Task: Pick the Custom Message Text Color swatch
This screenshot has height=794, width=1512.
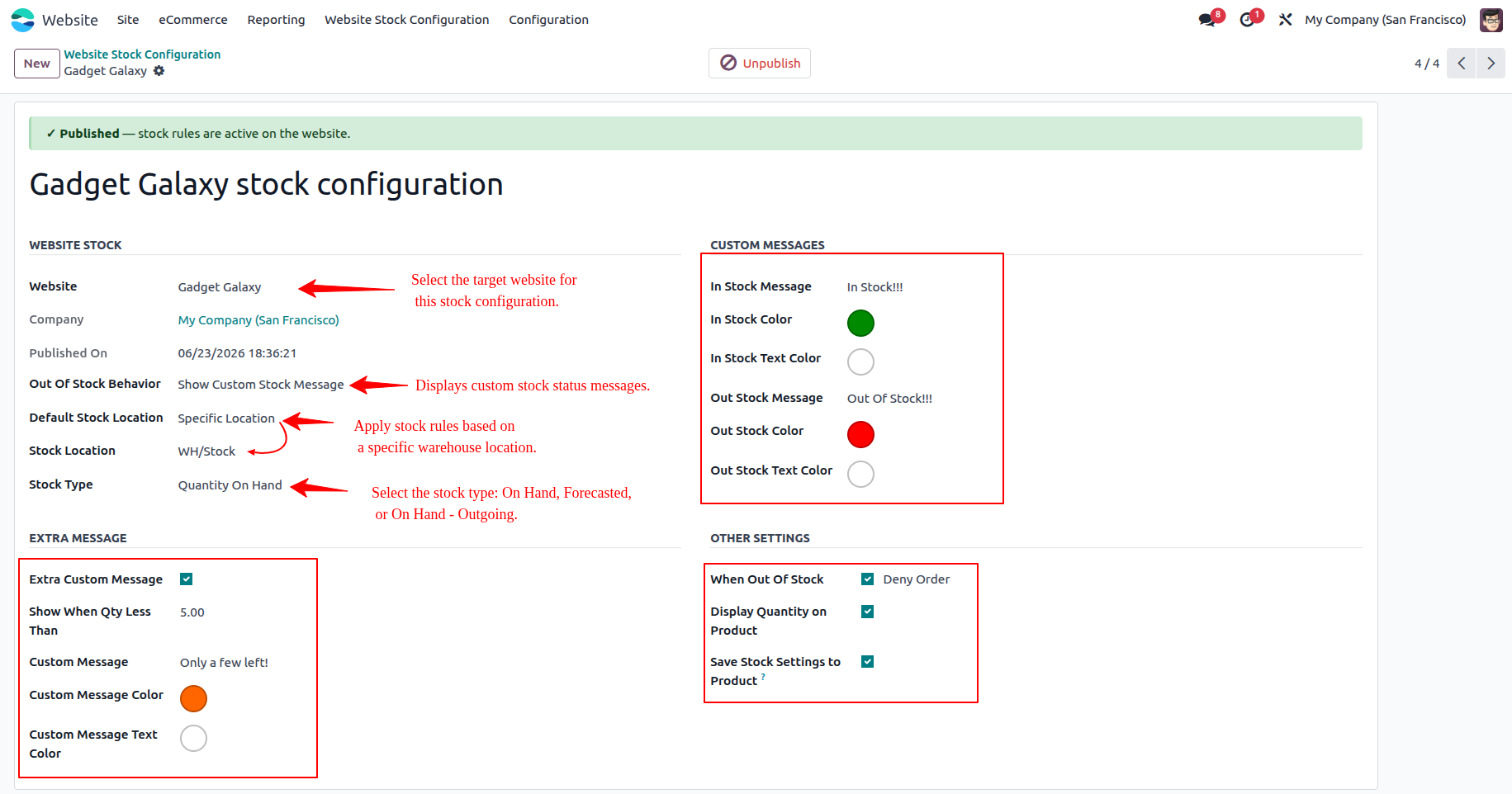Action: (193, 738)
